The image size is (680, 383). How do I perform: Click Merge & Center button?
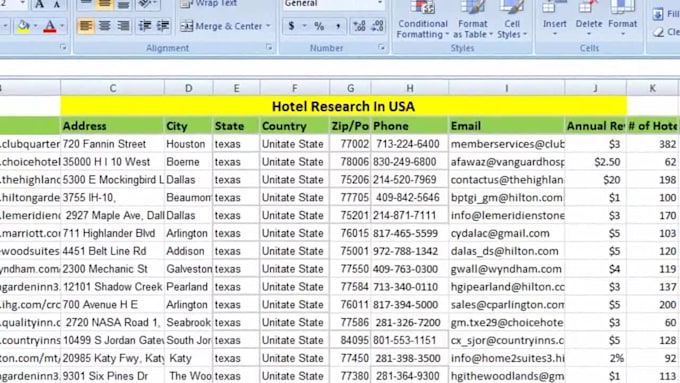pyautogui.click(x=221, y=26)
